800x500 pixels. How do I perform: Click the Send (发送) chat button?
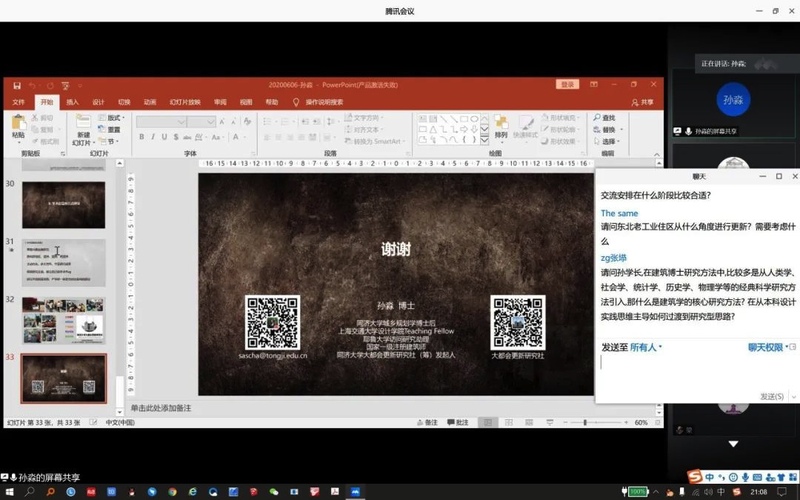click(771, 396)
